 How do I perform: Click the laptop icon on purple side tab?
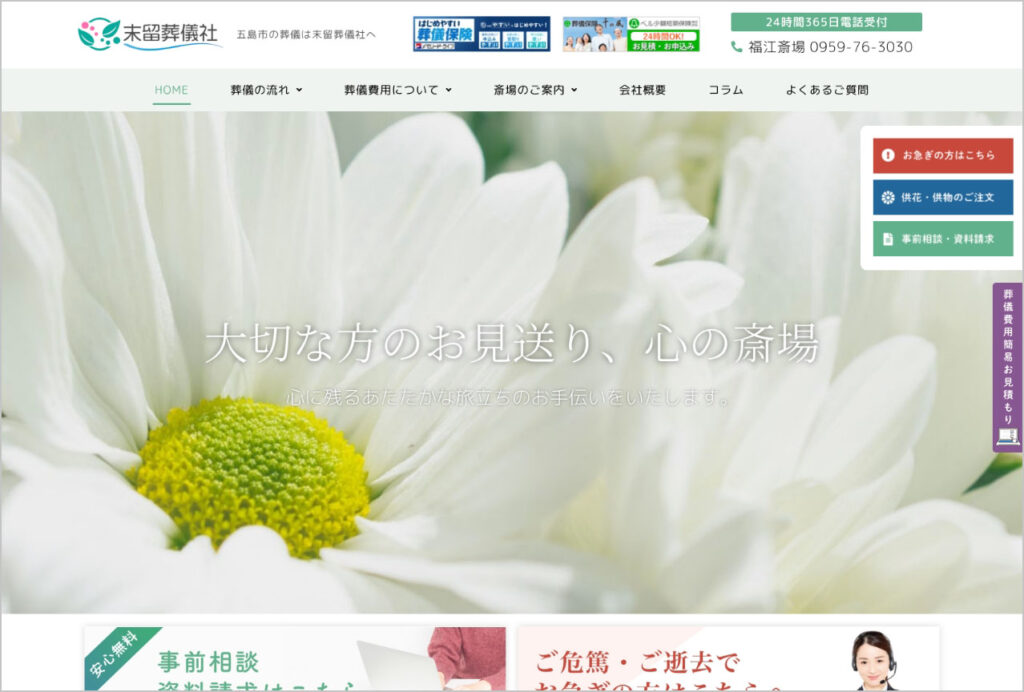(1007, 436)
